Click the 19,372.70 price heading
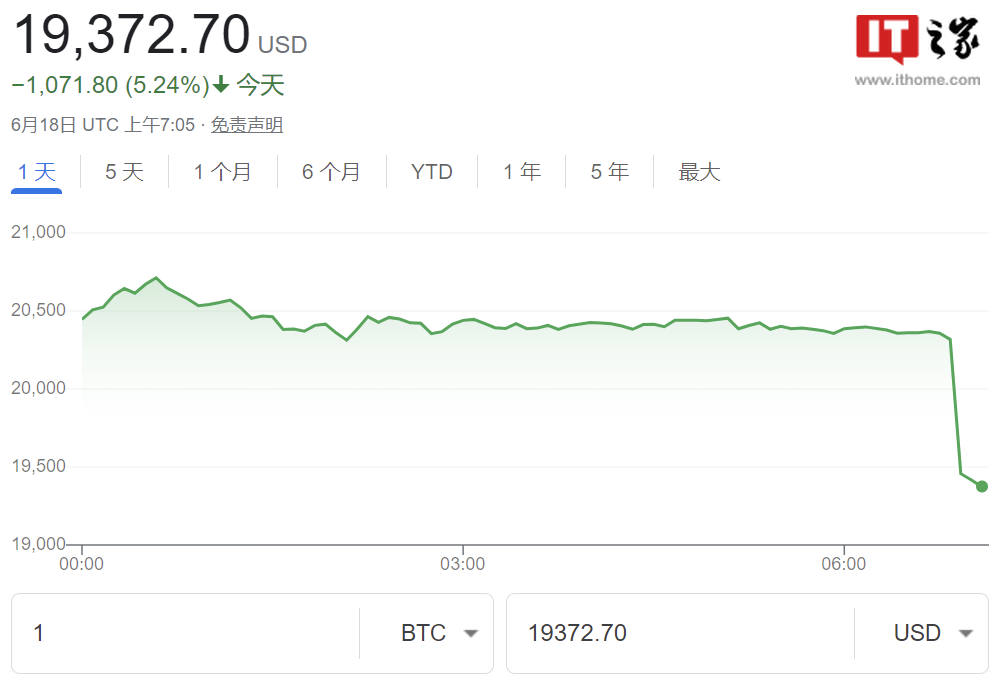 131,36
